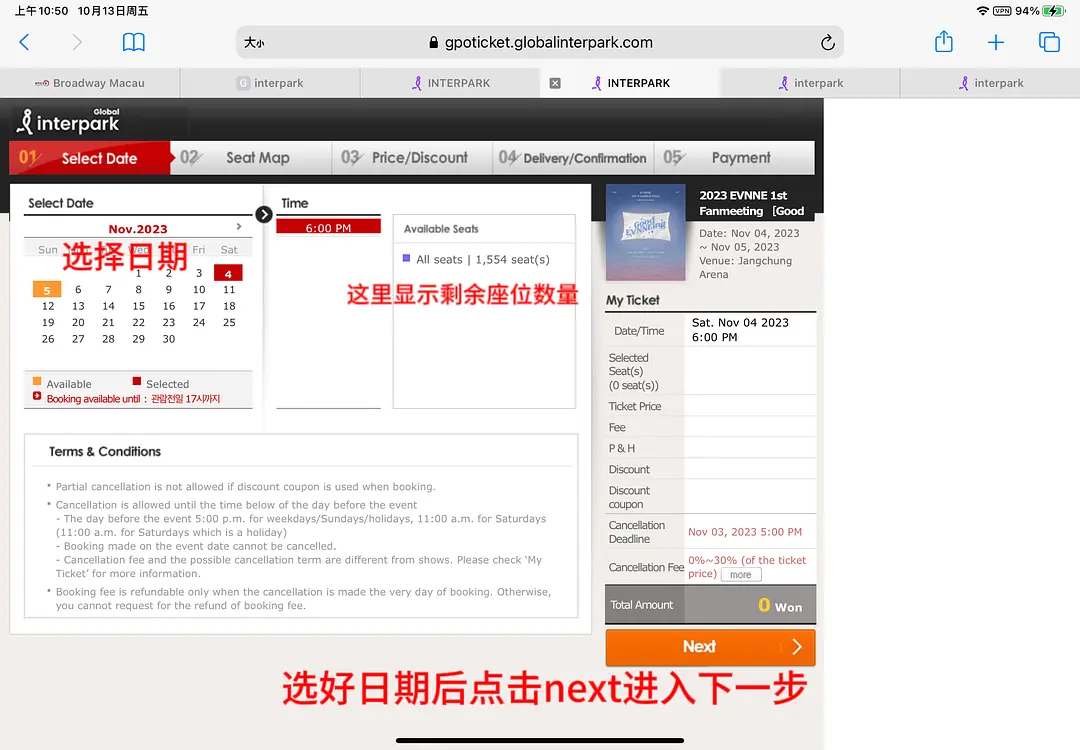The width and height of the screenshot is (1080, 750).
Task: Click the All seats purple color square
Action: (406, 258)
